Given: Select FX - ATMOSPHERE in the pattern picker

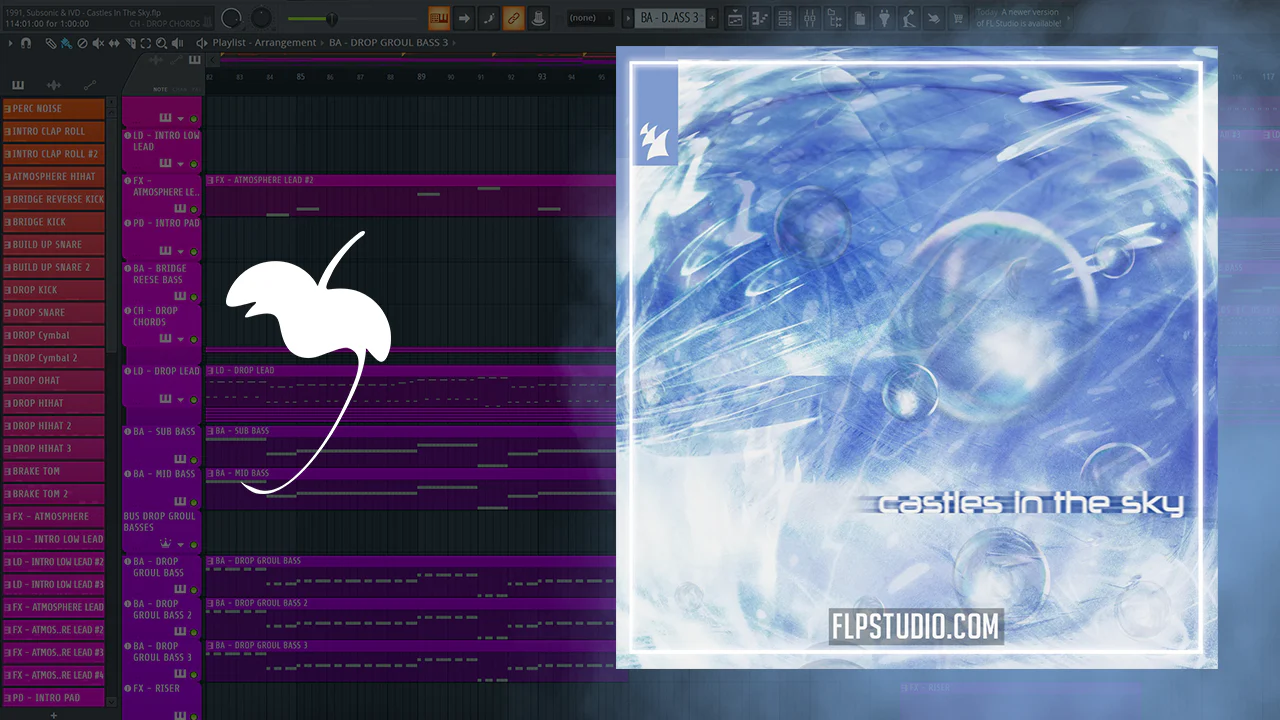Looking at the screenshot, I should point(54,516).
